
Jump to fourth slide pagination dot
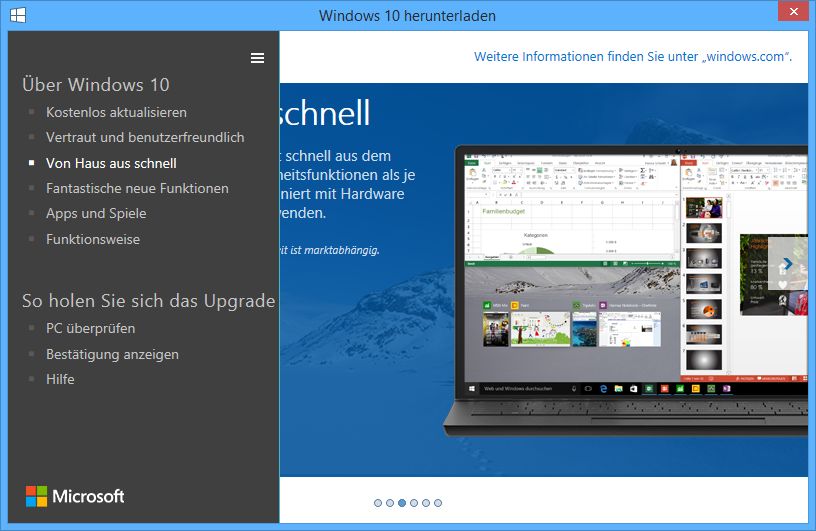[x=414, y=503]
